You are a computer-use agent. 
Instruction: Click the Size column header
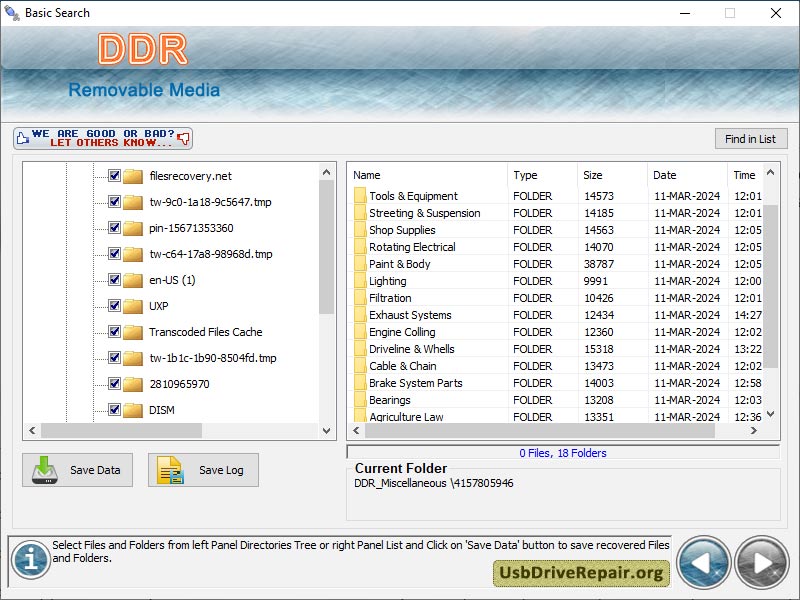[612, 175]
